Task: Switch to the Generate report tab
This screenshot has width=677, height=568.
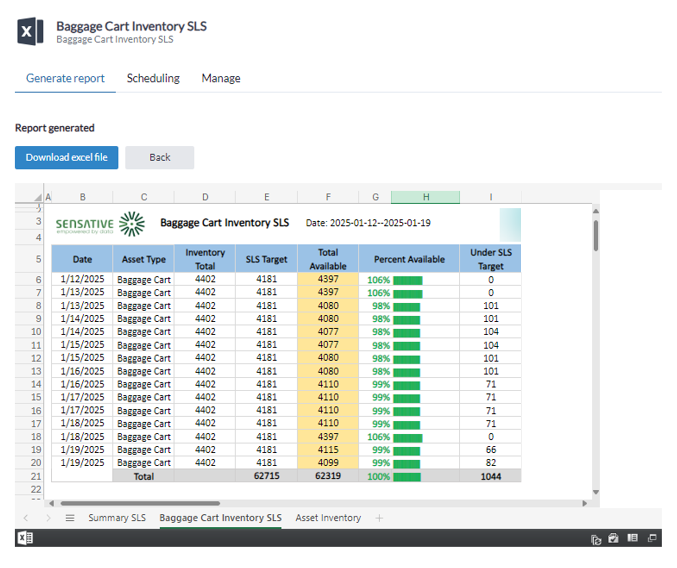Action: [x=65, y=78]
